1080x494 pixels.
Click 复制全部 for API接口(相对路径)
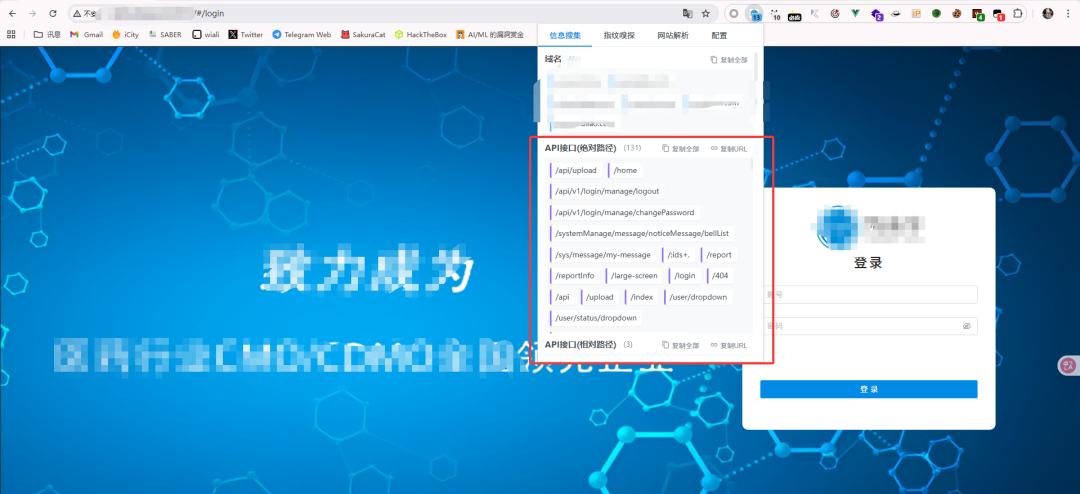pyautogui.click(x=681, y=345)
